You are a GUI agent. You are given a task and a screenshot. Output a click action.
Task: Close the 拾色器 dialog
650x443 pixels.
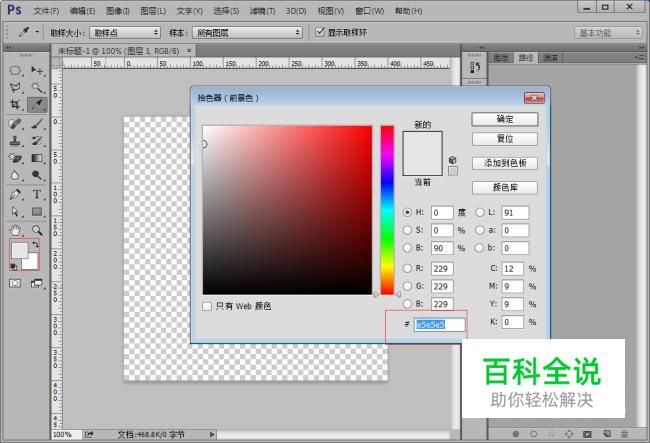[x=534, y=98]
